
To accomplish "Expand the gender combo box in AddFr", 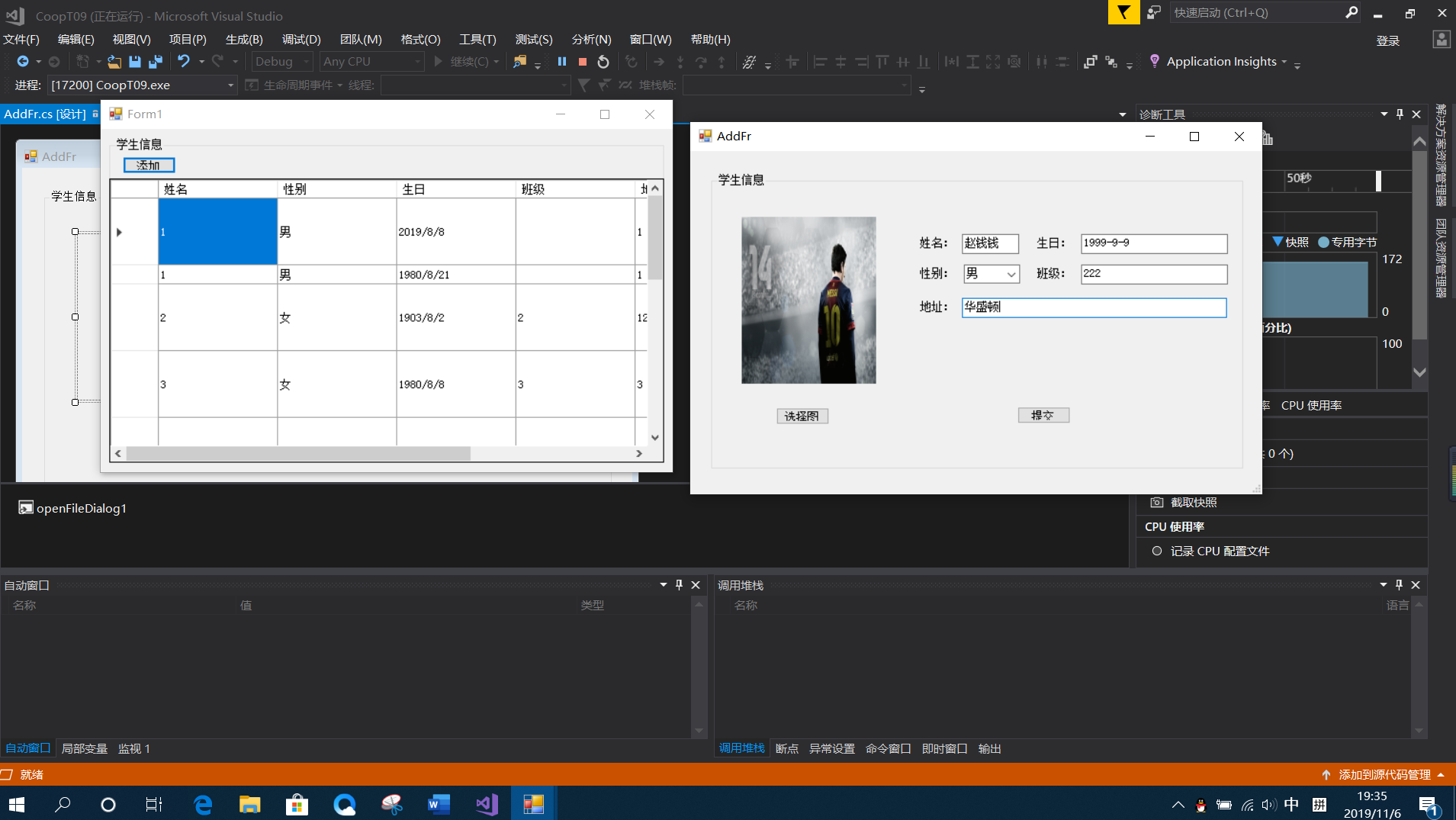I will [x=1011, y=274].
